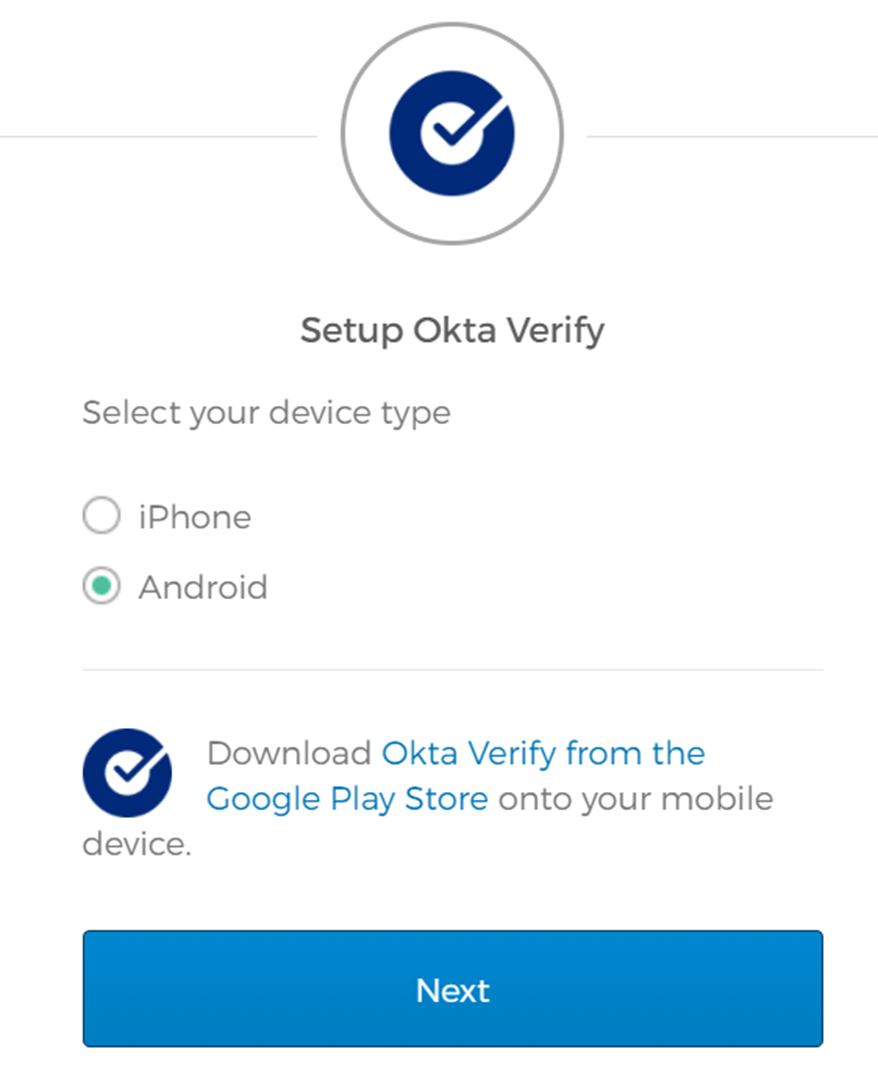Choose the iPhone label text
Image resolution: width=878 pixels, height=1088 pixels.
coord(195,517)
